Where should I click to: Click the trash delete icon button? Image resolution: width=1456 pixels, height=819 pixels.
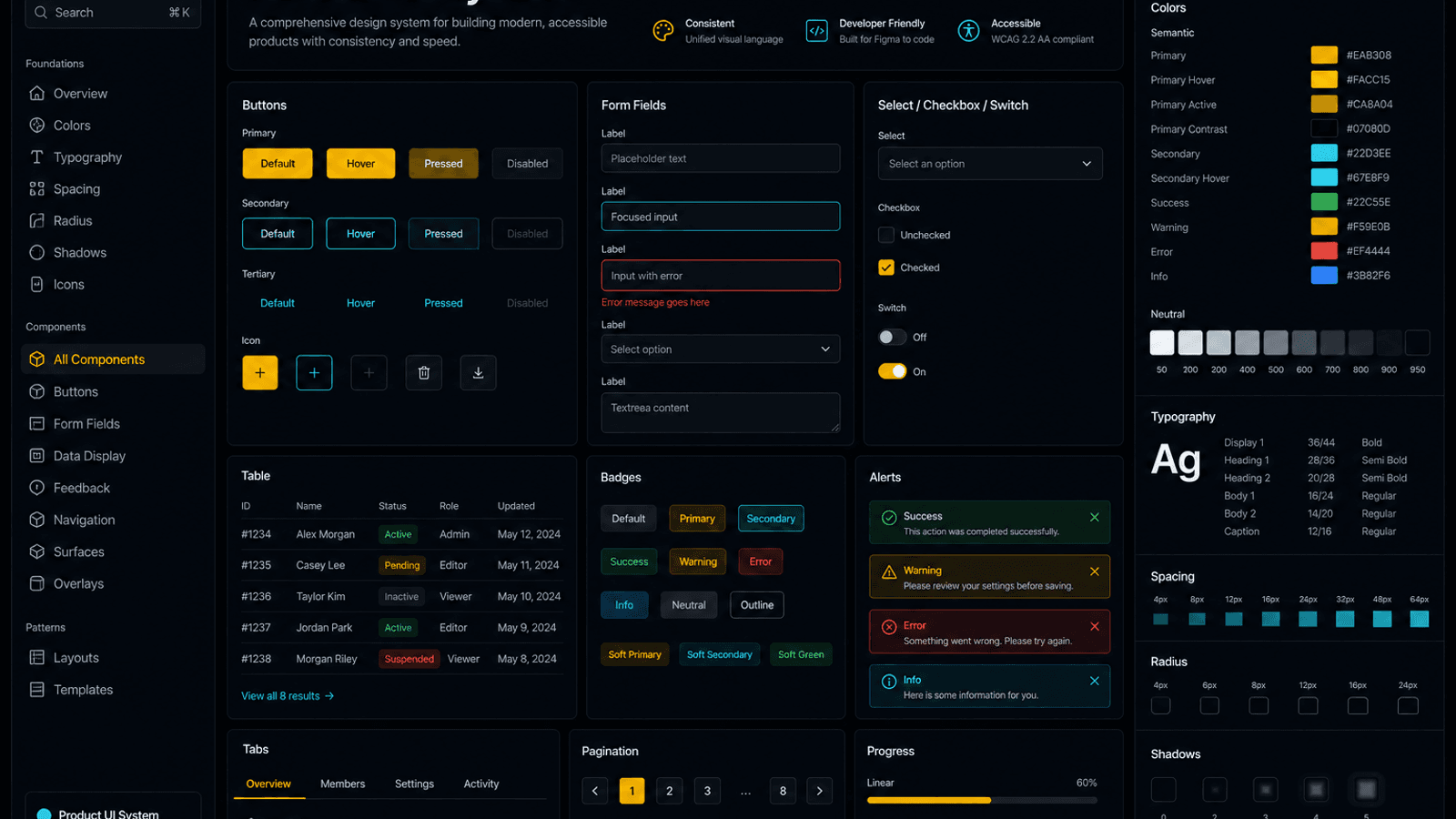pyautogui.click(x=423, y=372)
